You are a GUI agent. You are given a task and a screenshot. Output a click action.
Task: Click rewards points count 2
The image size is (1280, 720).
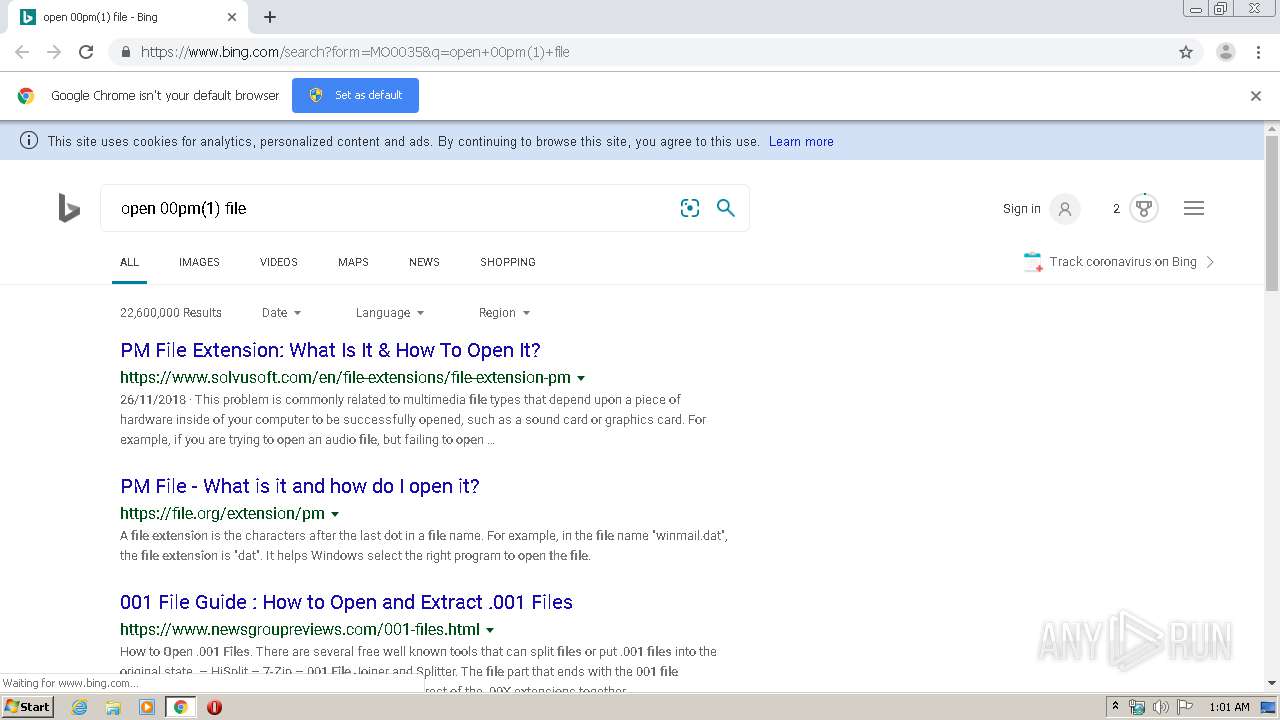(x=1116, y=209)
